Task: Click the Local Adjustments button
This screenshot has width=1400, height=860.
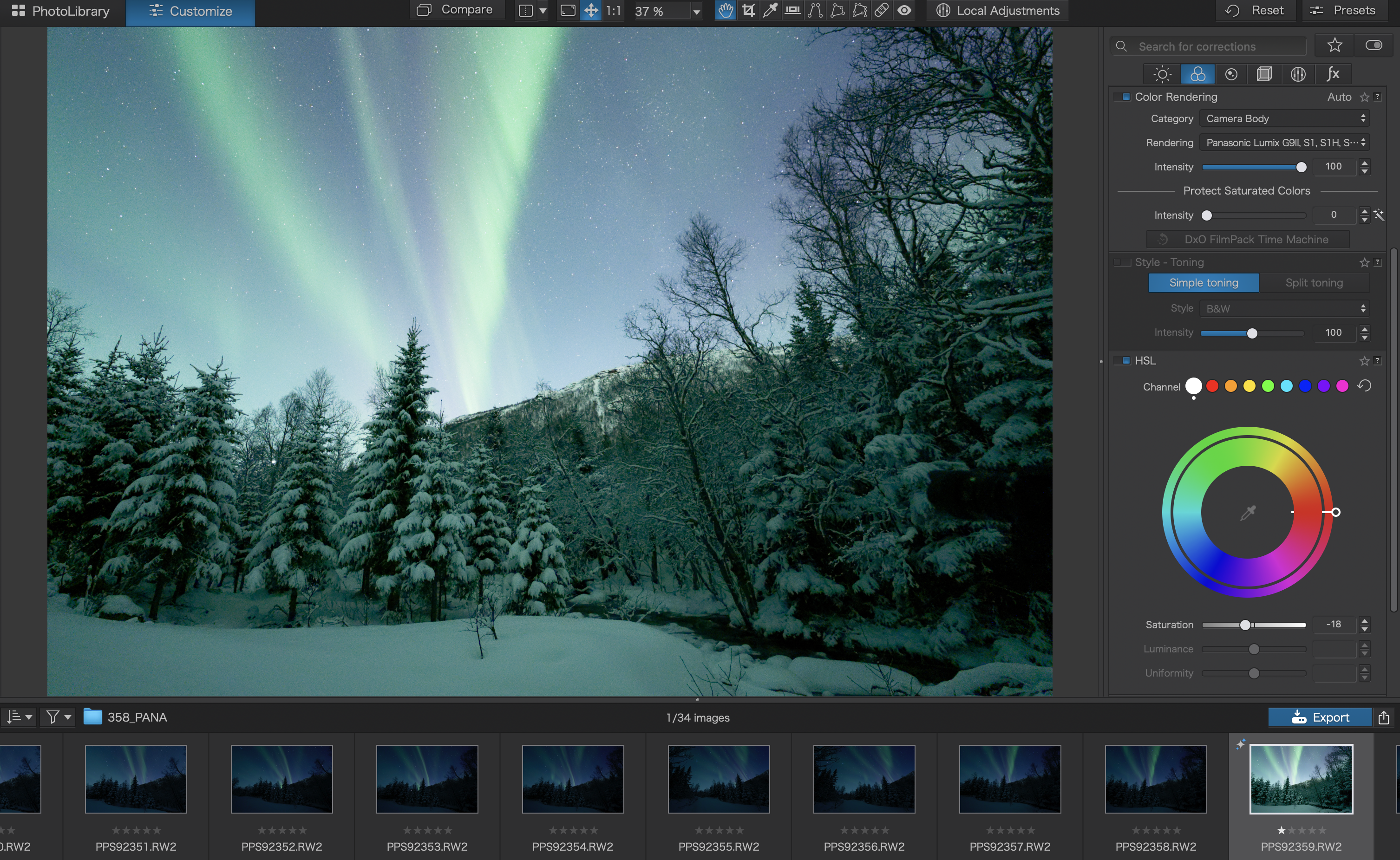Action: 997,10
